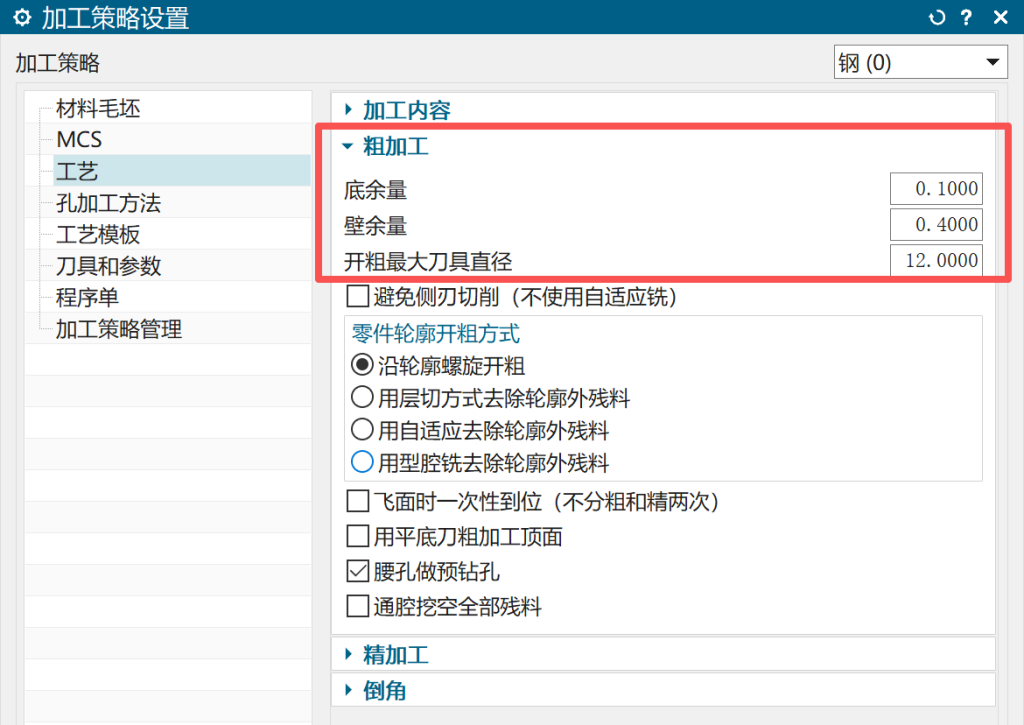The image size is (1024, 725).
Task: Click the gear icon in title bar
Action: coord(21,18)
